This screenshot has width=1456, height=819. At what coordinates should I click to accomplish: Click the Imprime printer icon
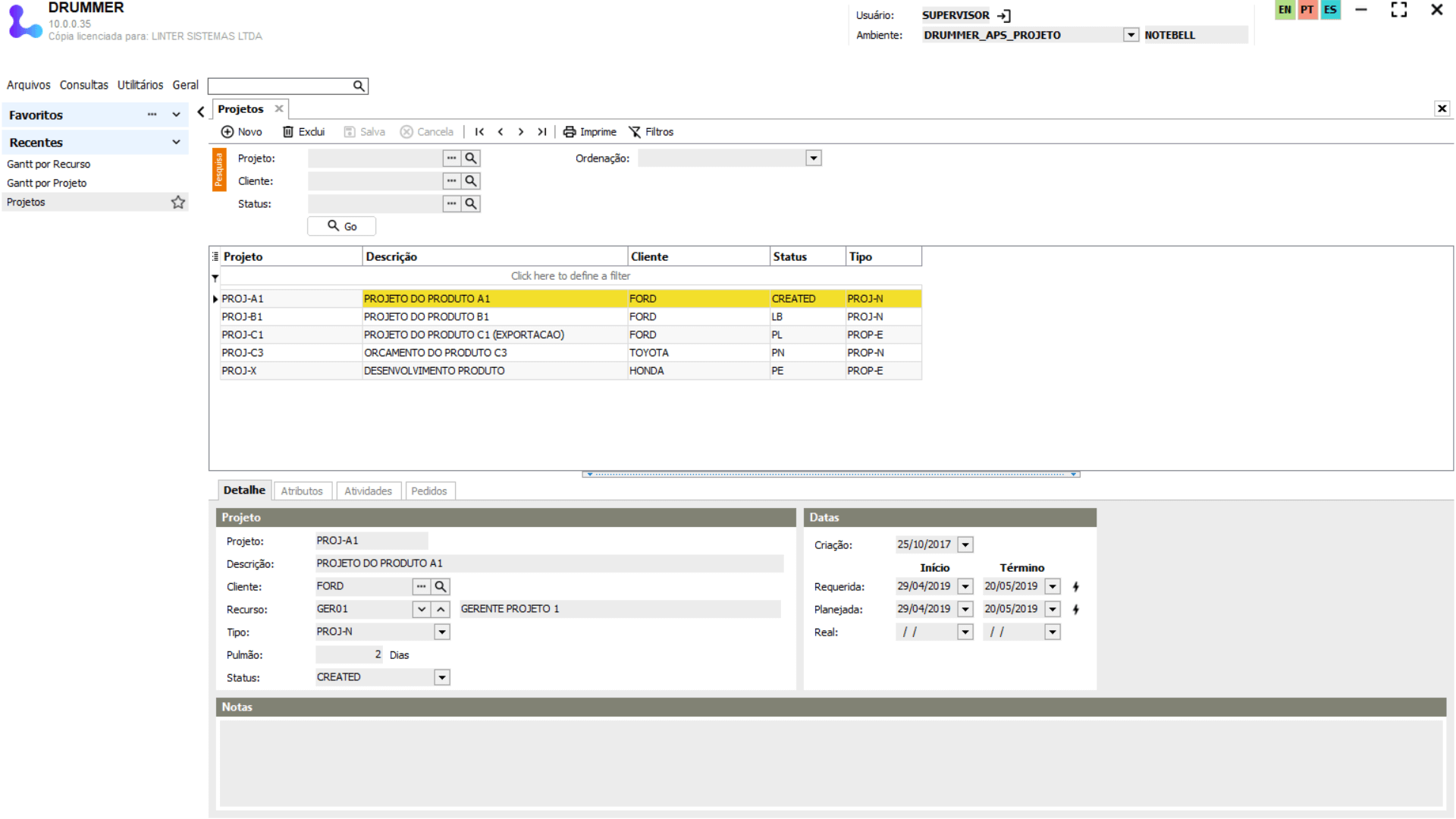pos(570,132)
